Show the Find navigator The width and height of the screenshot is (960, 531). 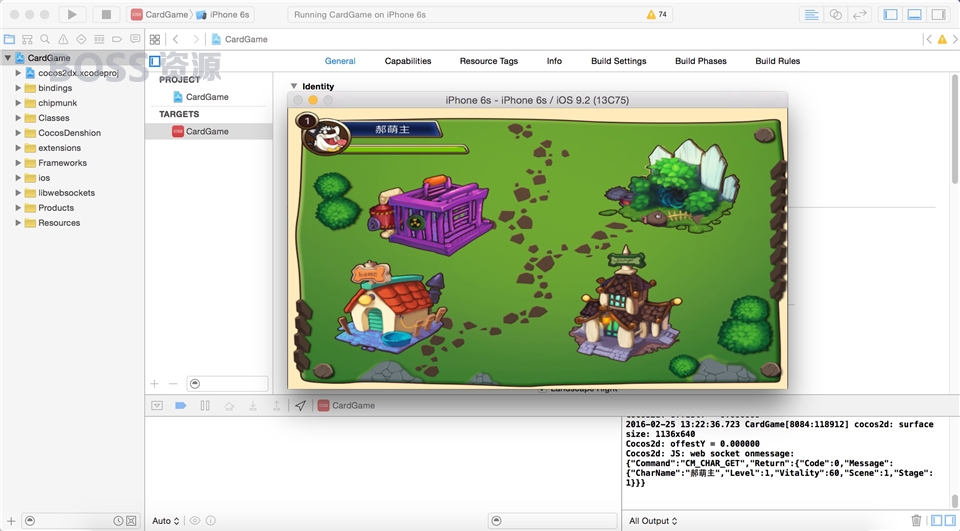[45, 39]
